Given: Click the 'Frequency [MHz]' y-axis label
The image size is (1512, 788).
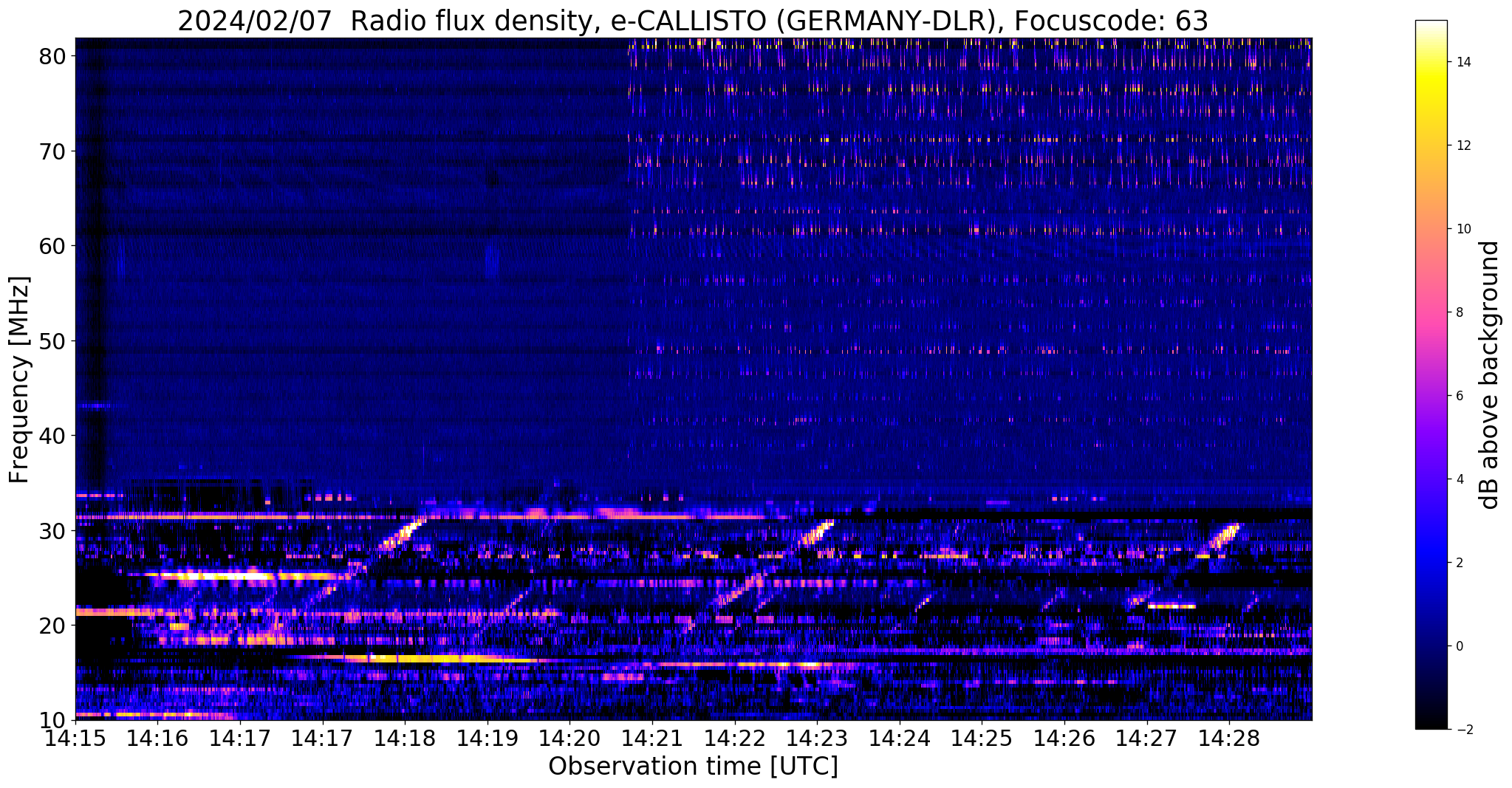Looking at the screenshot, I should point(20,380).
